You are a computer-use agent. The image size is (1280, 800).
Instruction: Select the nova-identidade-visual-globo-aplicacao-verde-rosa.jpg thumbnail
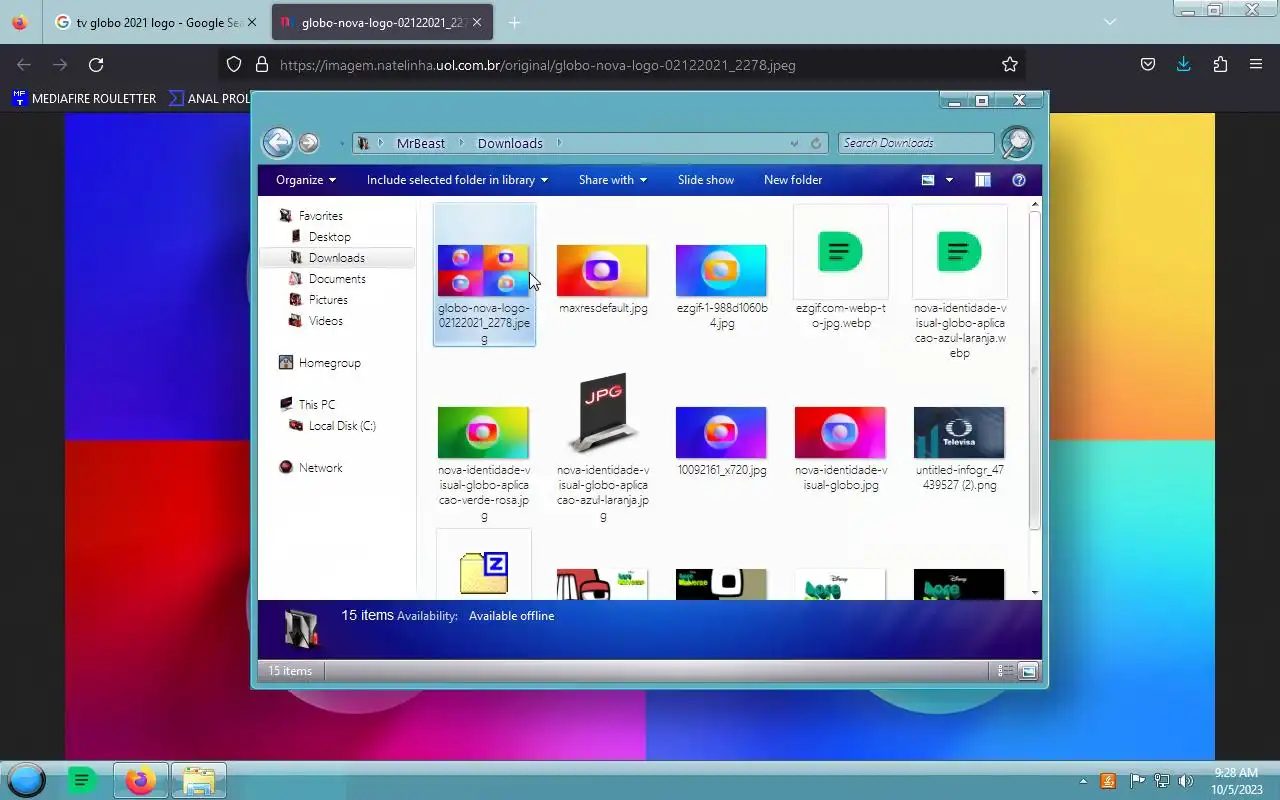click(x=483, y=433)
